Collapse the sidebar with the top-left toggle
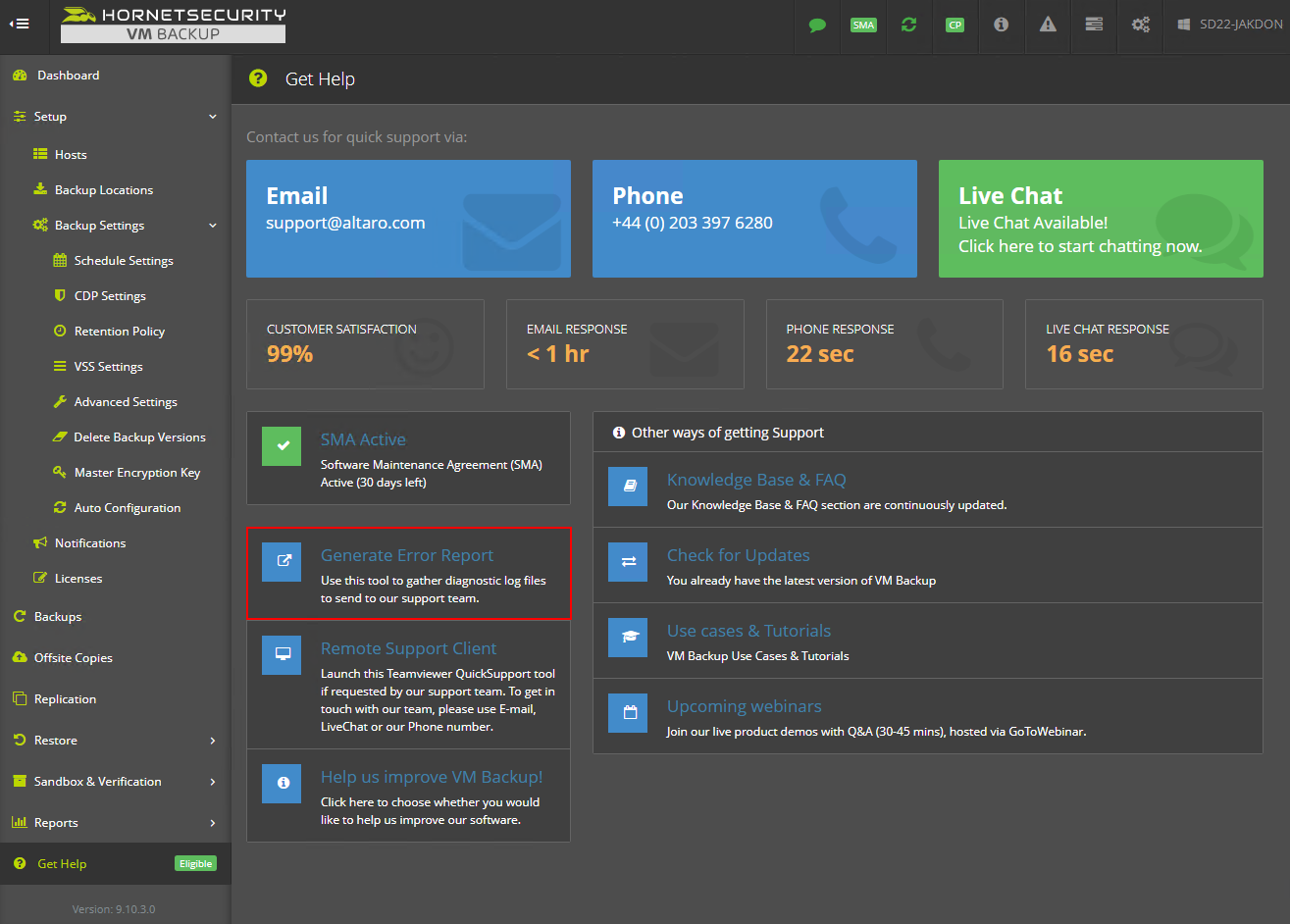The width and height of the screenshot is (1290, 924). coord(19,25)
